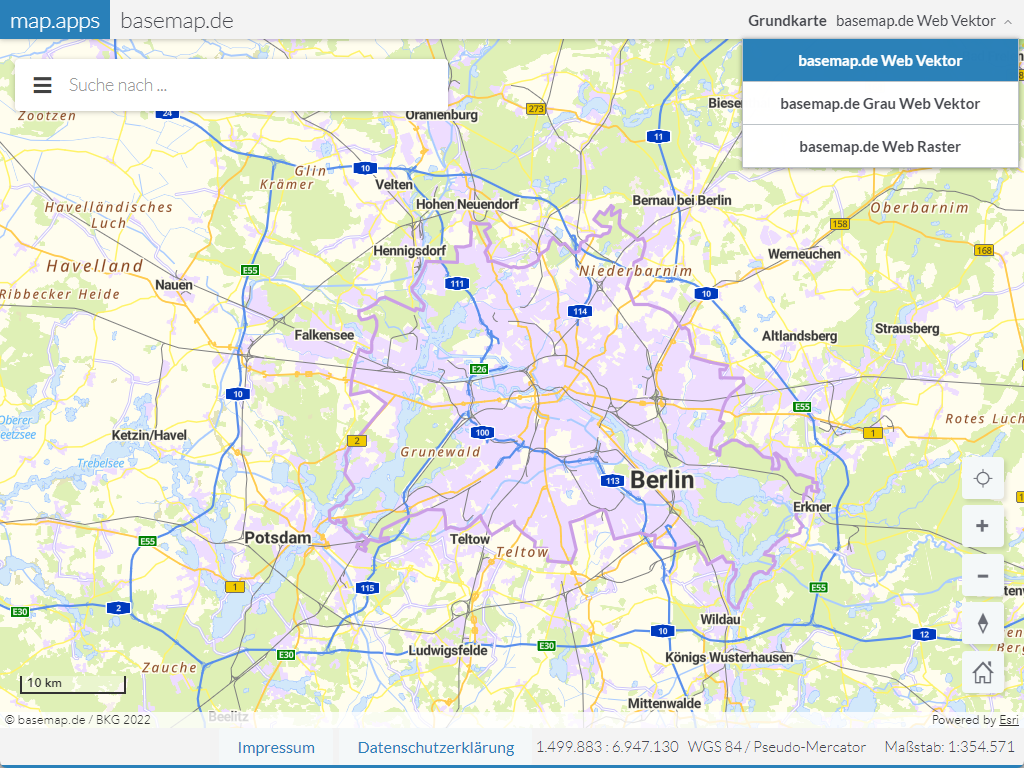Open the Datenschutzerklärung link
The image size is (1024, 768).
pyautogui.click(x=436, y=748)
